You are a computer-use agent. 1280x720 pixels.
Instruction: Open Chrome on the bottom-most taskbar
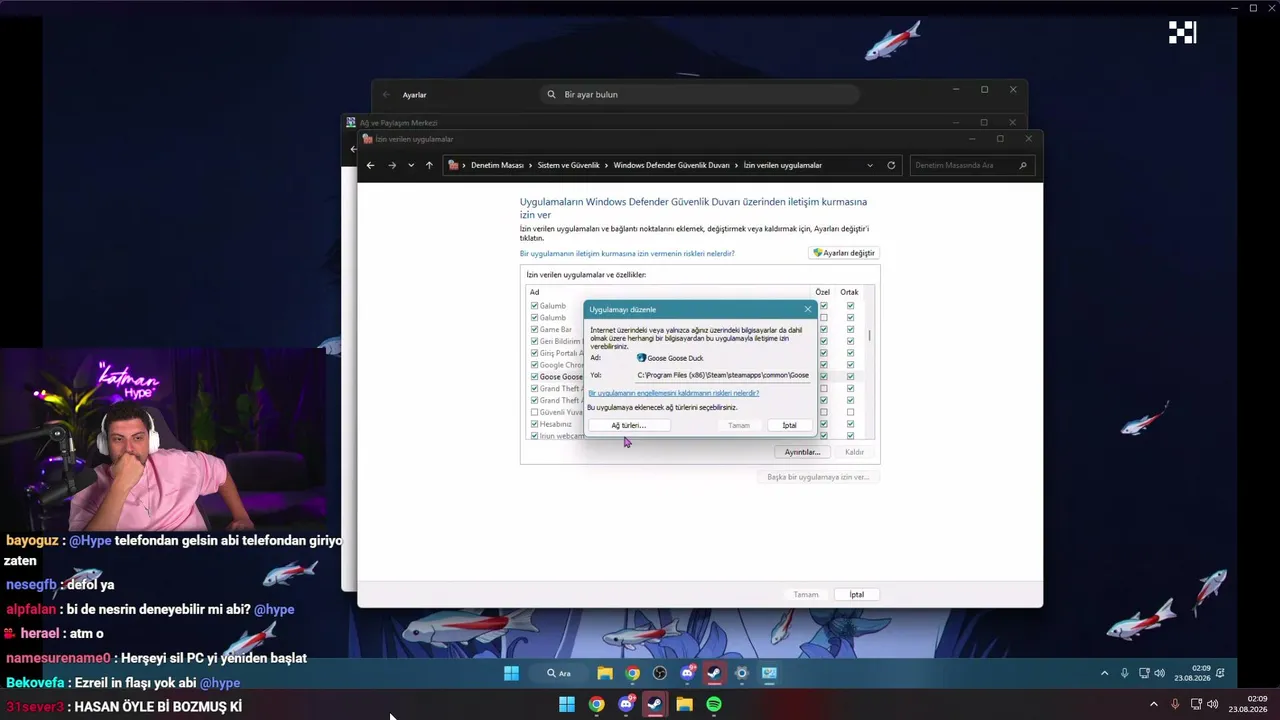(x=596, y=704)
